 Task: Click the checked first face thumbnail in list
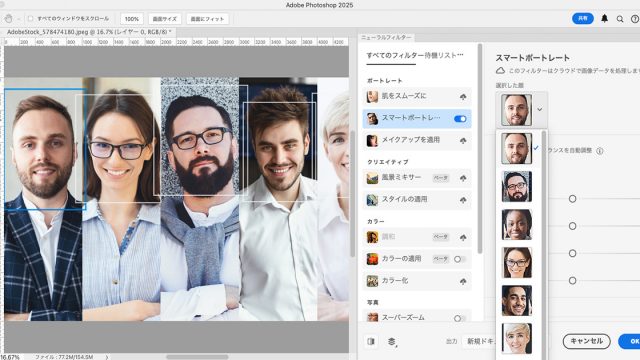(517, 149)
